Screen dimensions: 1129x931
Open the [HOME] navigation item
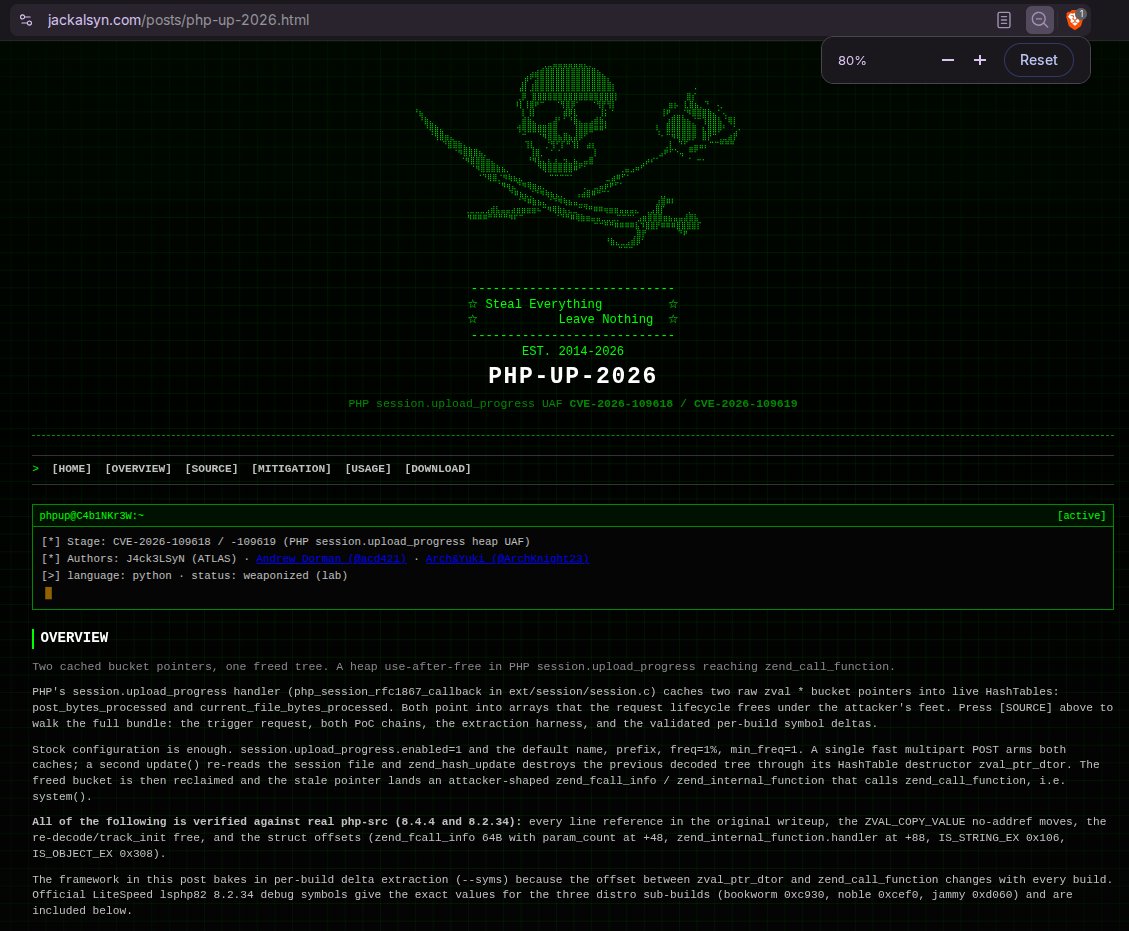coord(72,469)
